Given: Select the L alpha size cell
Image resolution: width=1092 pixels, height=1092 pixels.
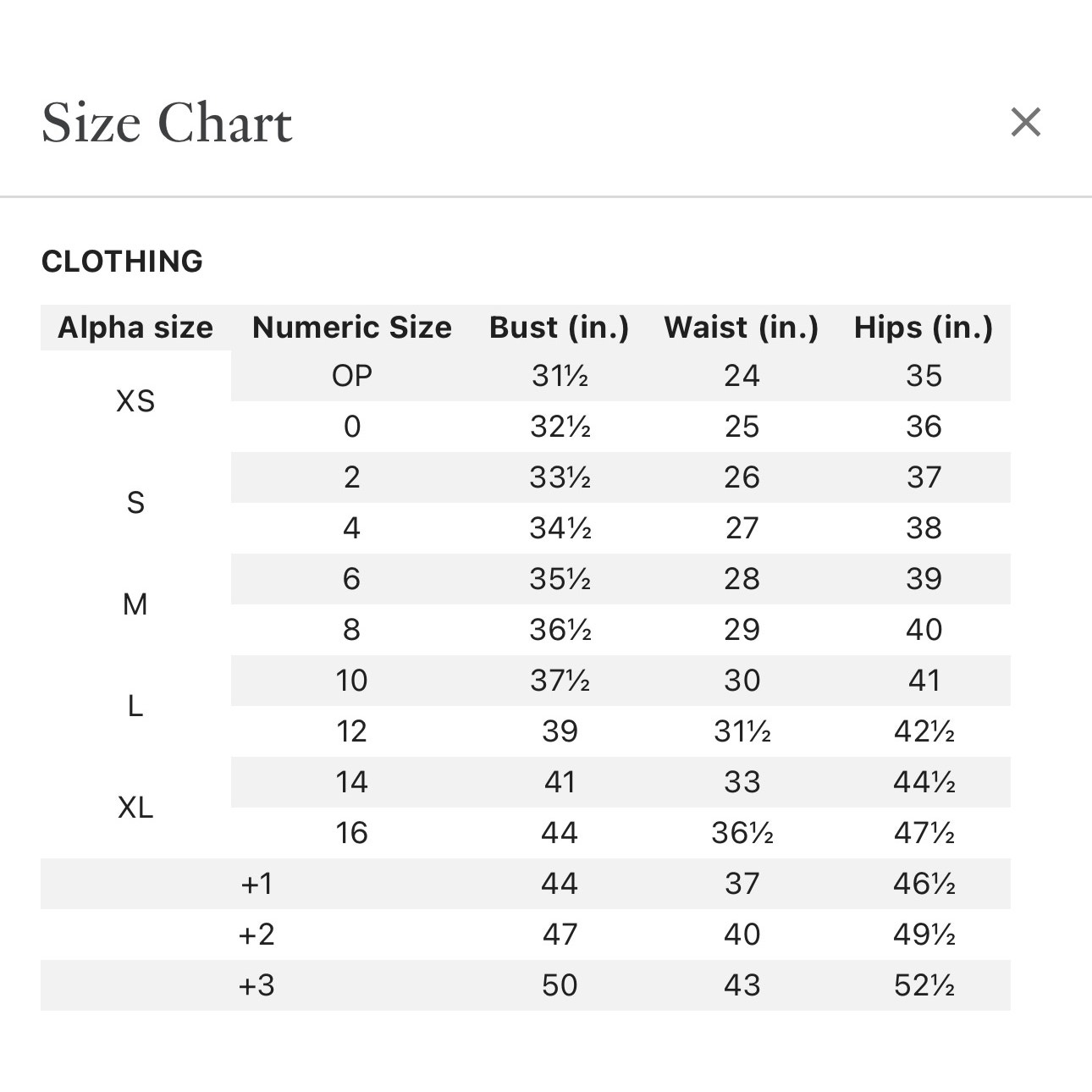Looking at the screenshot, I should (x=135, y=706).
